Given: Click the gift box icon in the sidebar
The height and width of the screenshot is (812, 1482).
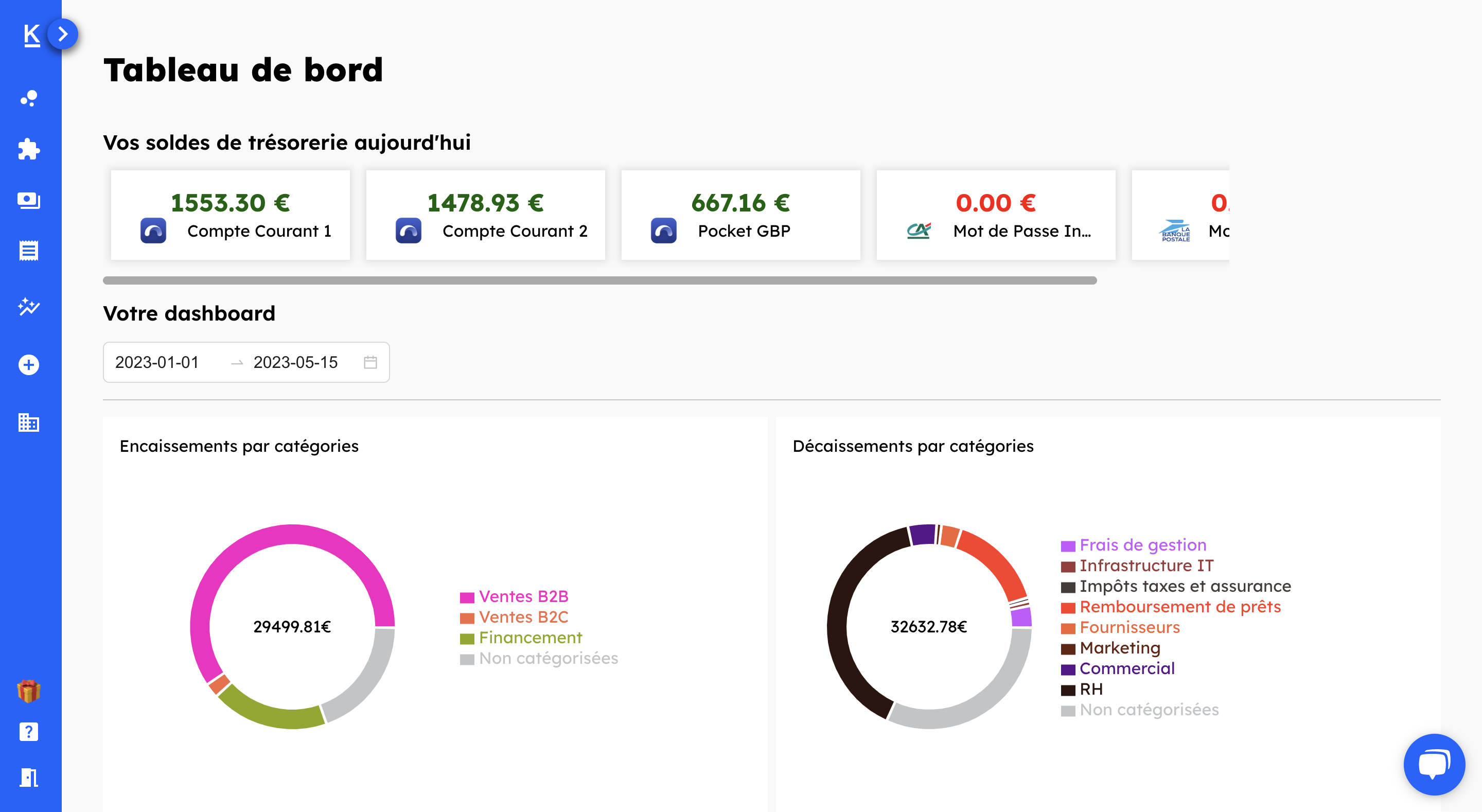Looking at the screenshot, I should pos(29,691).
